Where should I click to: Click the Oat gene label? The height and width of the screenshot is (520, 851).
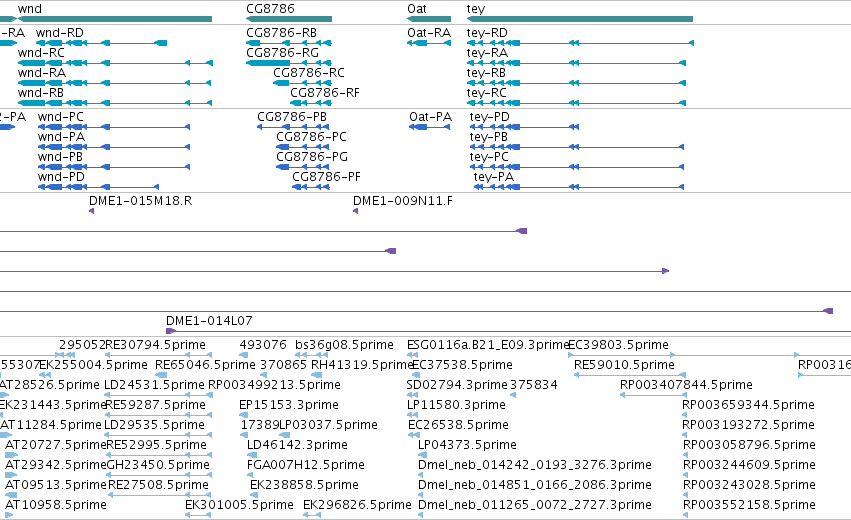(417, 9)
